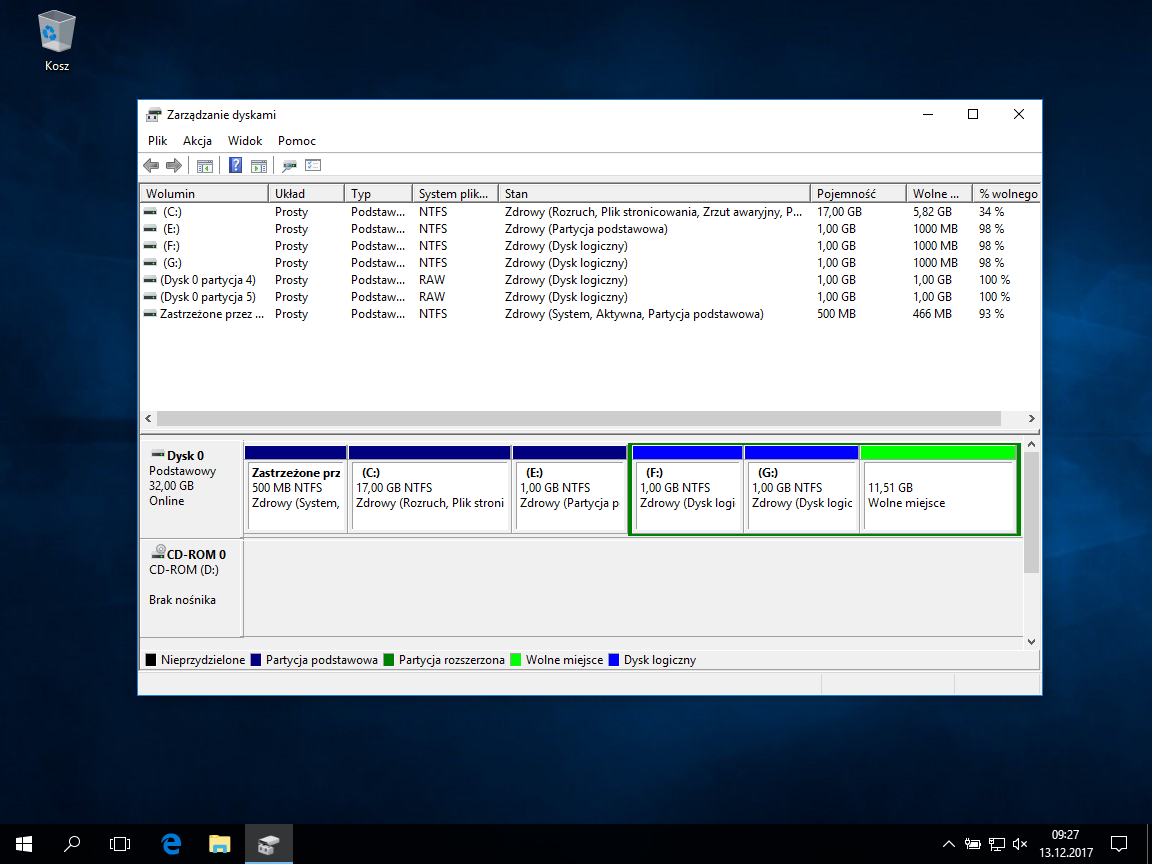Click the '5,82 GB' free space cell
Viewport: 1152px width, 864px height.
tap(932, 212)
